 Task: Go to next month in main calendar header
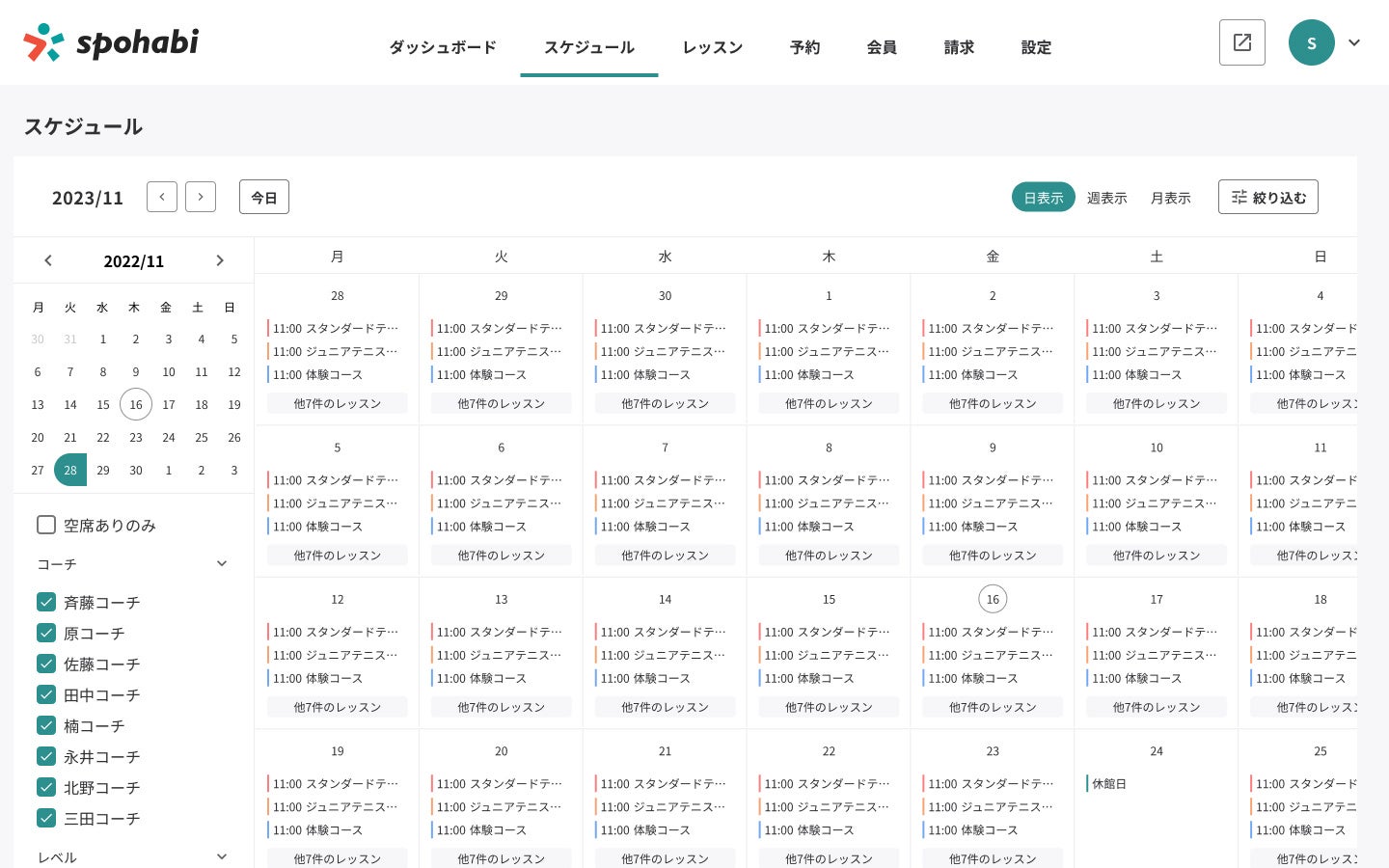pyautogui.click(x=201, y=197)
